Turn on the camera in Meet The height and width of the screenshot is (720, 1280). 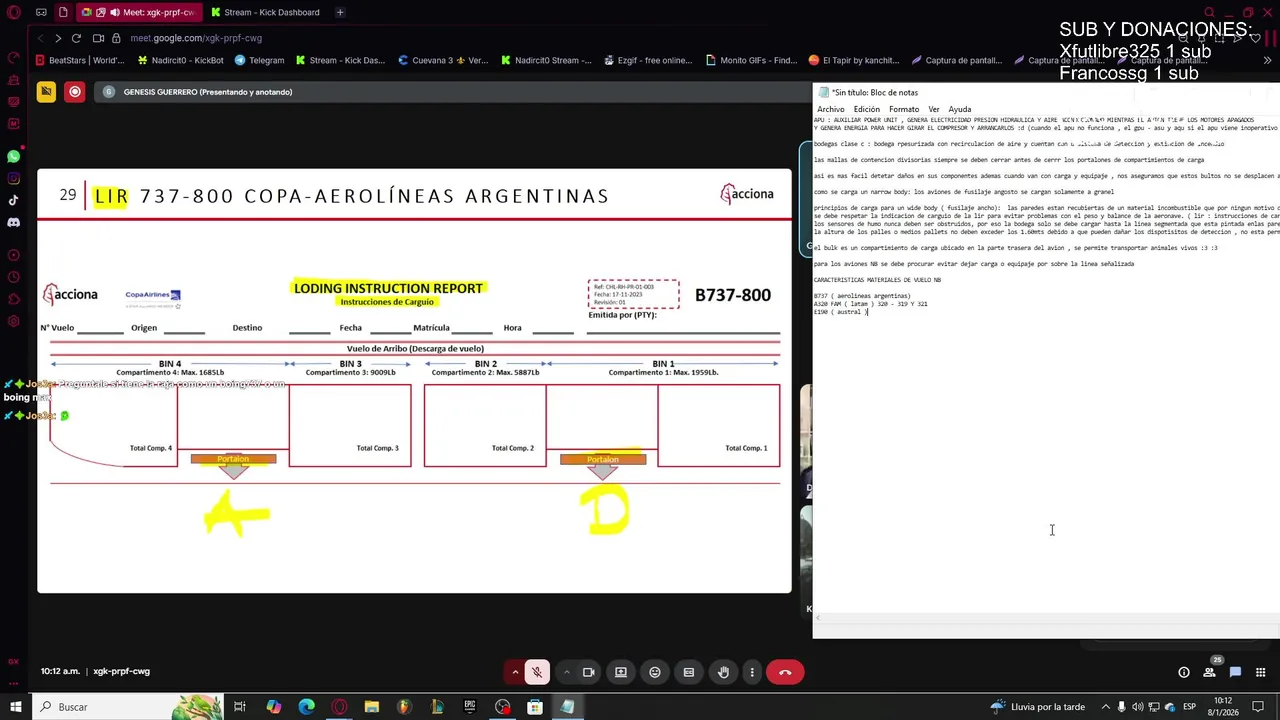click(x=588, y=672)
